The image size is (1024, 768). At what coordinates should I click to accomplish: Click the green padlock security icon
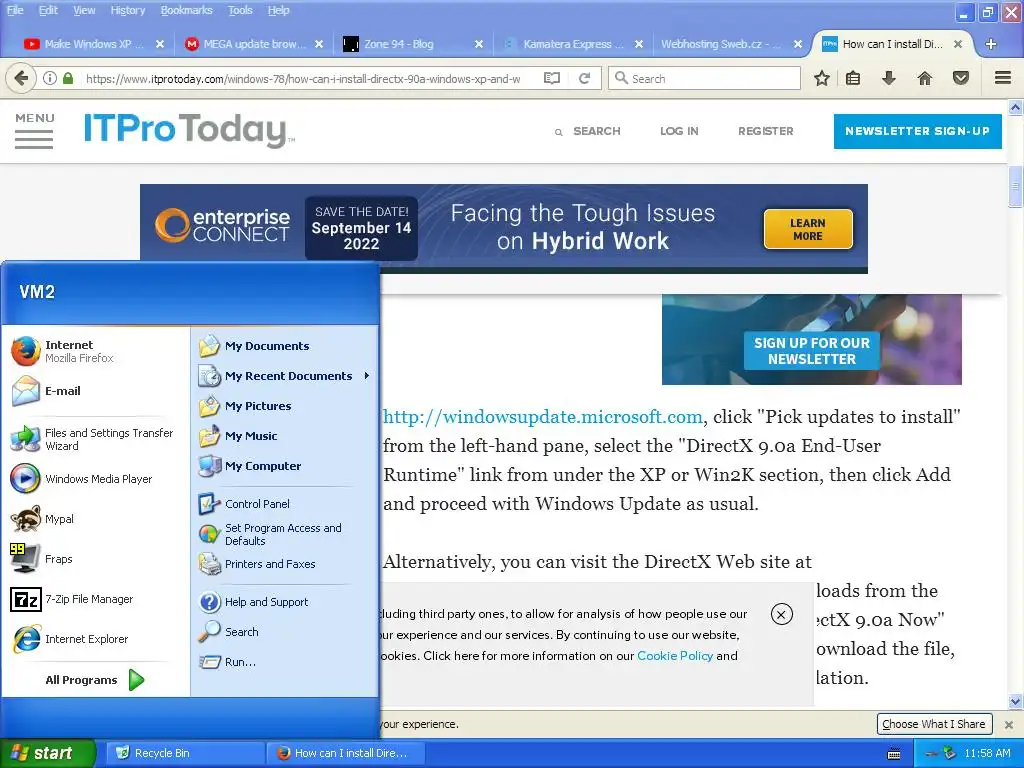coord(68,78)
